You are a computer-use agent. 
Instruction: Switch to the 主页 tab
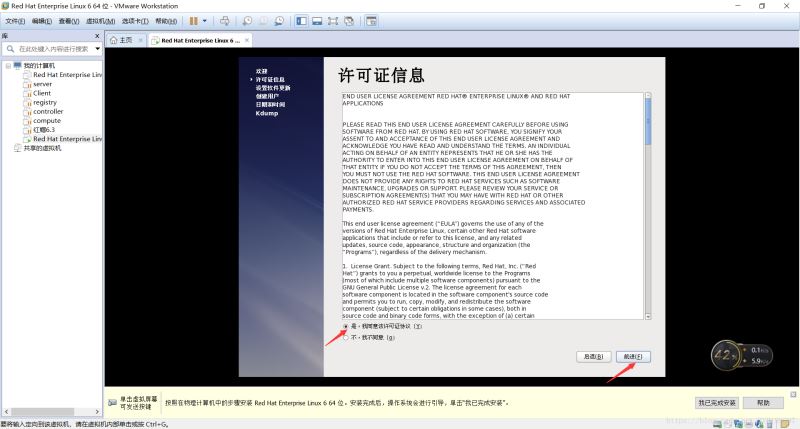(x=121, y=40)
